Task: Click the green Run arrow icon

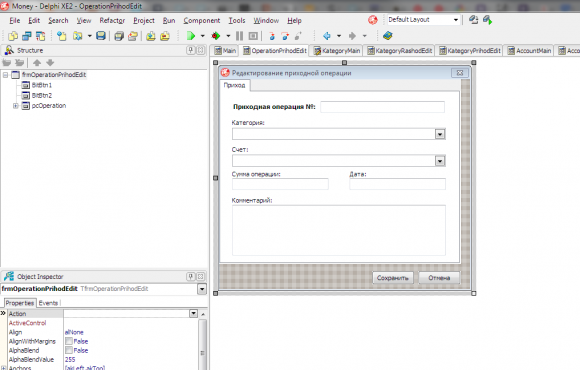Action: pos(191,36)
